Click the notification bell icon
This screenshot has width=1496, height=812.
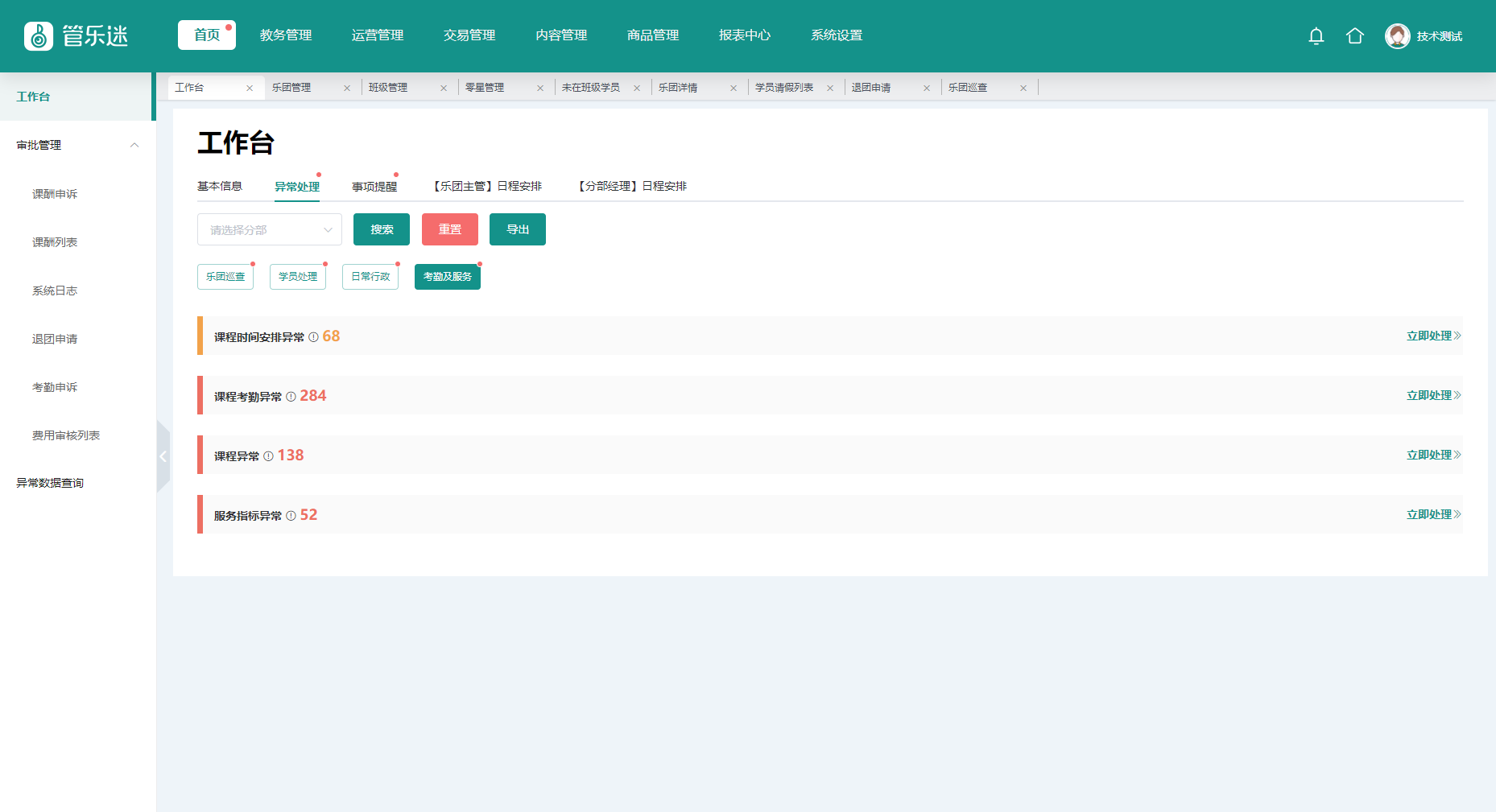tap(1316, 36)
